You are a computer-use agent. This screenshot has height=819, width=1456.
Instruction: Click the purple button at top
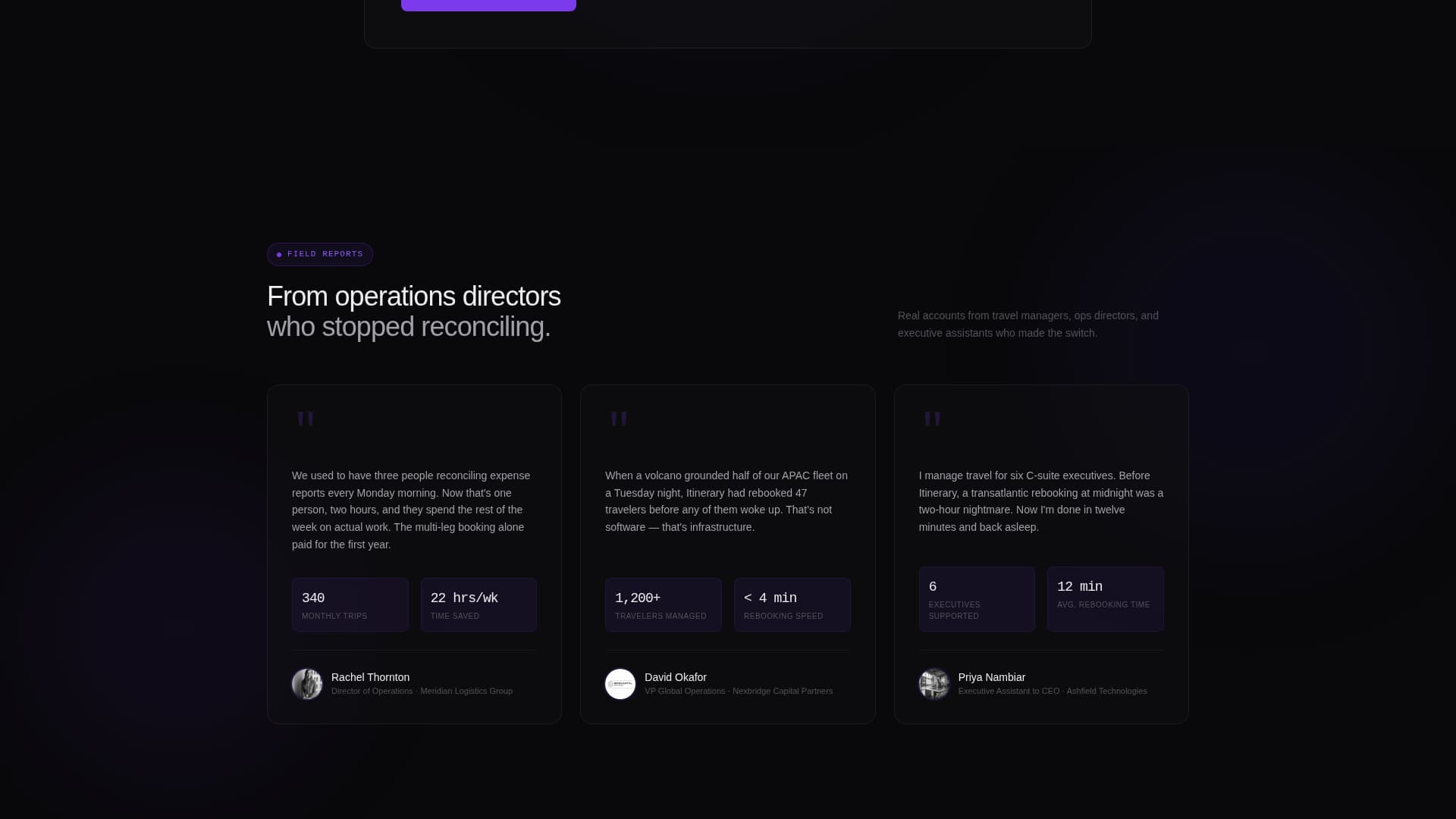[488, 5]
